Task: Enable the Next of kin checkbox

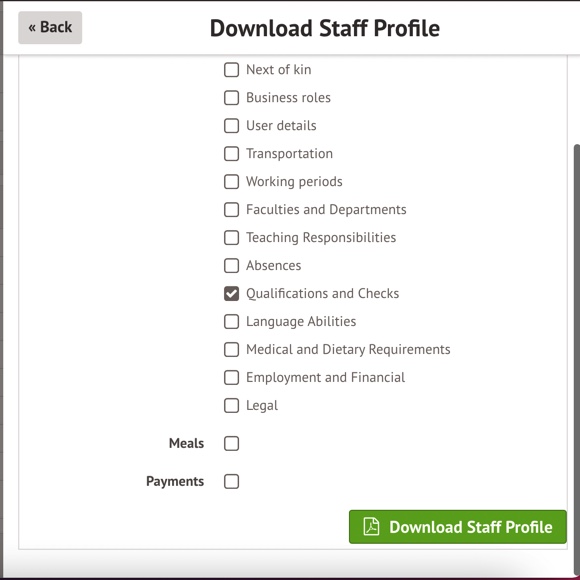Action: click(x=232, y=70)
